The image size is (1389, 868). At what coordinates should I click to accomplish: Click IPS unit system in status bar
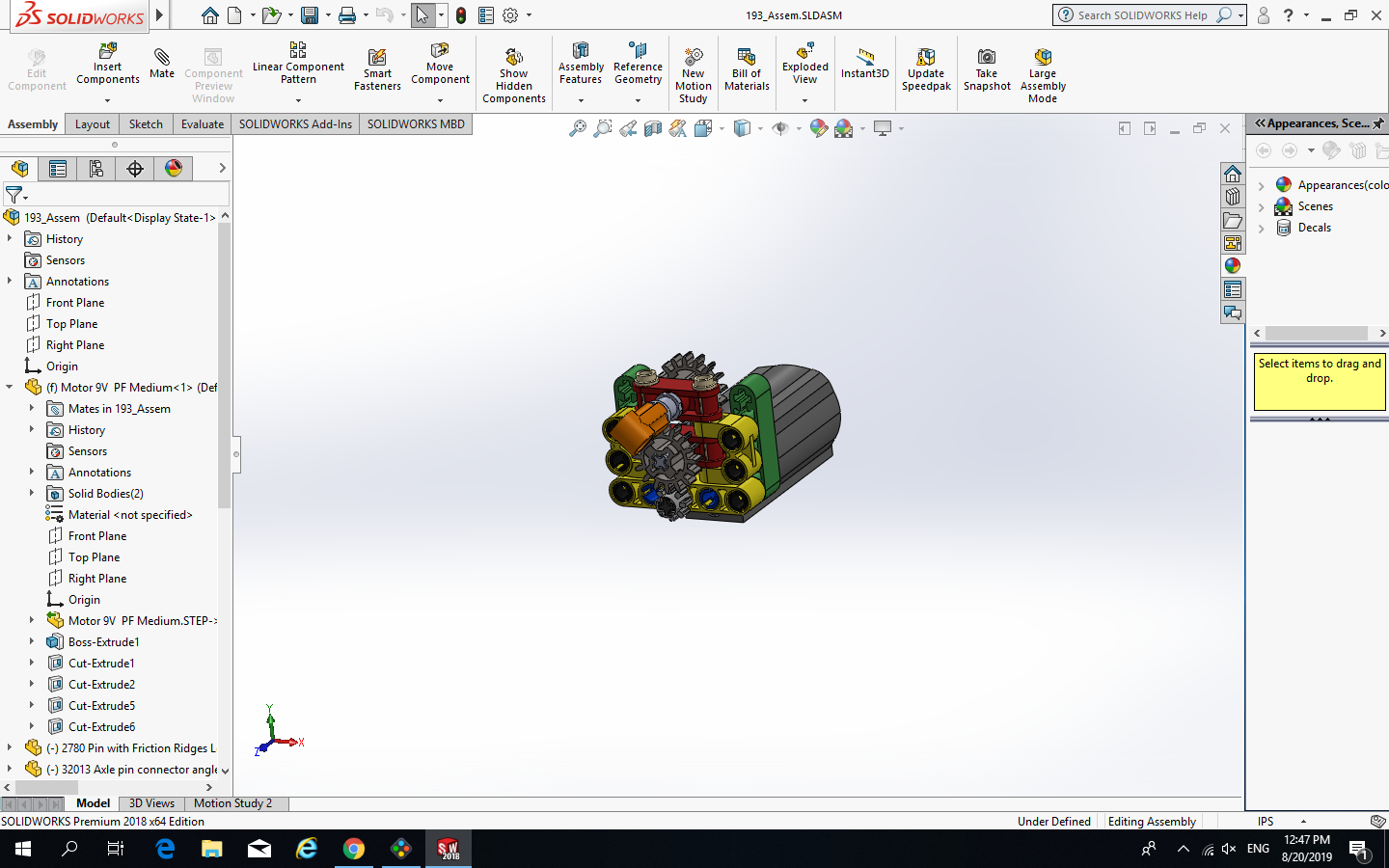(1266, 822)
